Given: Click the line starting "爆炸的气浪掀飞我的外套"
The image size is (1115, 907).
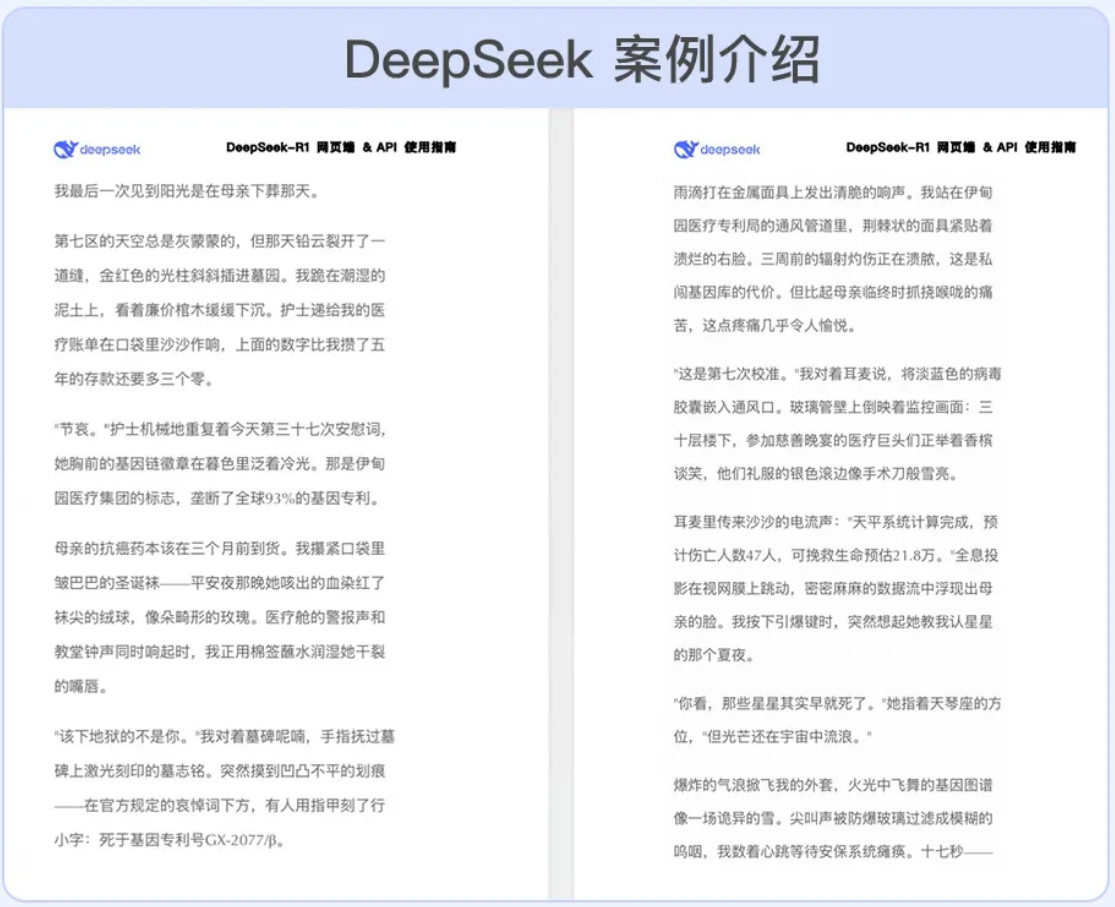Looking at the screenshot, I should point(833,785).
